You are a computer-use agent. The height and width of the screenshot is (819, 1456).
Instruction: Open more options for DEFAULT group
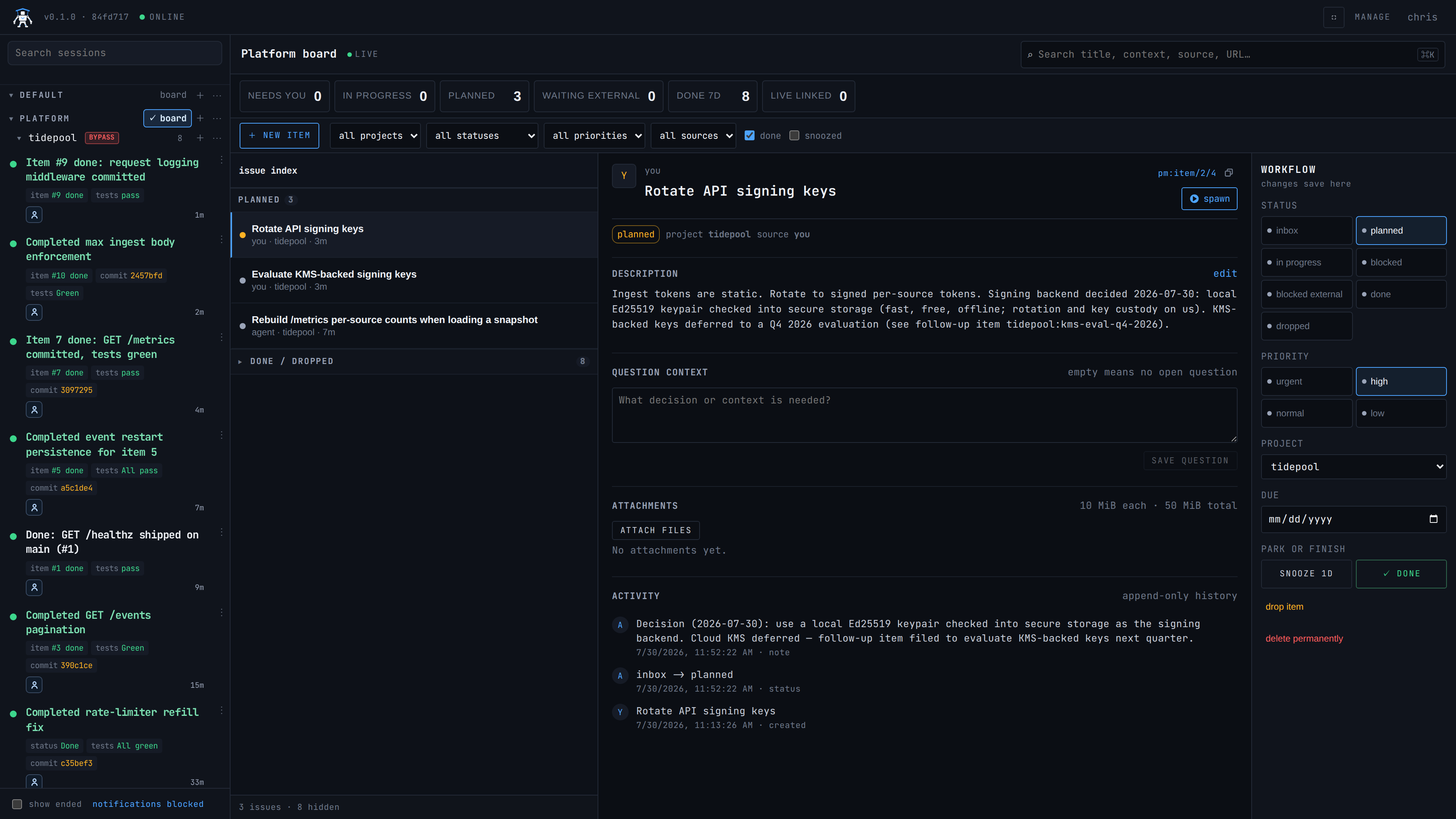tap(217, 95)
